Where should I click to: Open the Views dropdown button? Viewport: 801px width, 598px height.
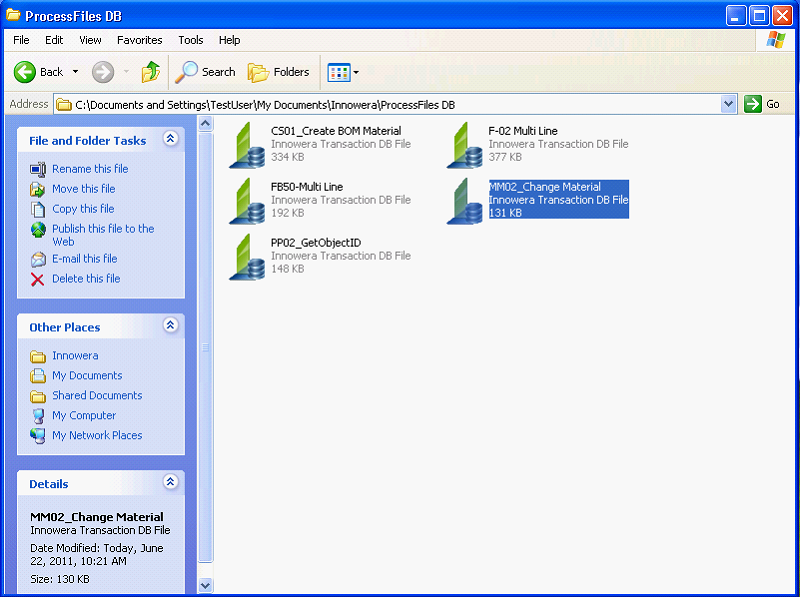[x=343, y=72]
